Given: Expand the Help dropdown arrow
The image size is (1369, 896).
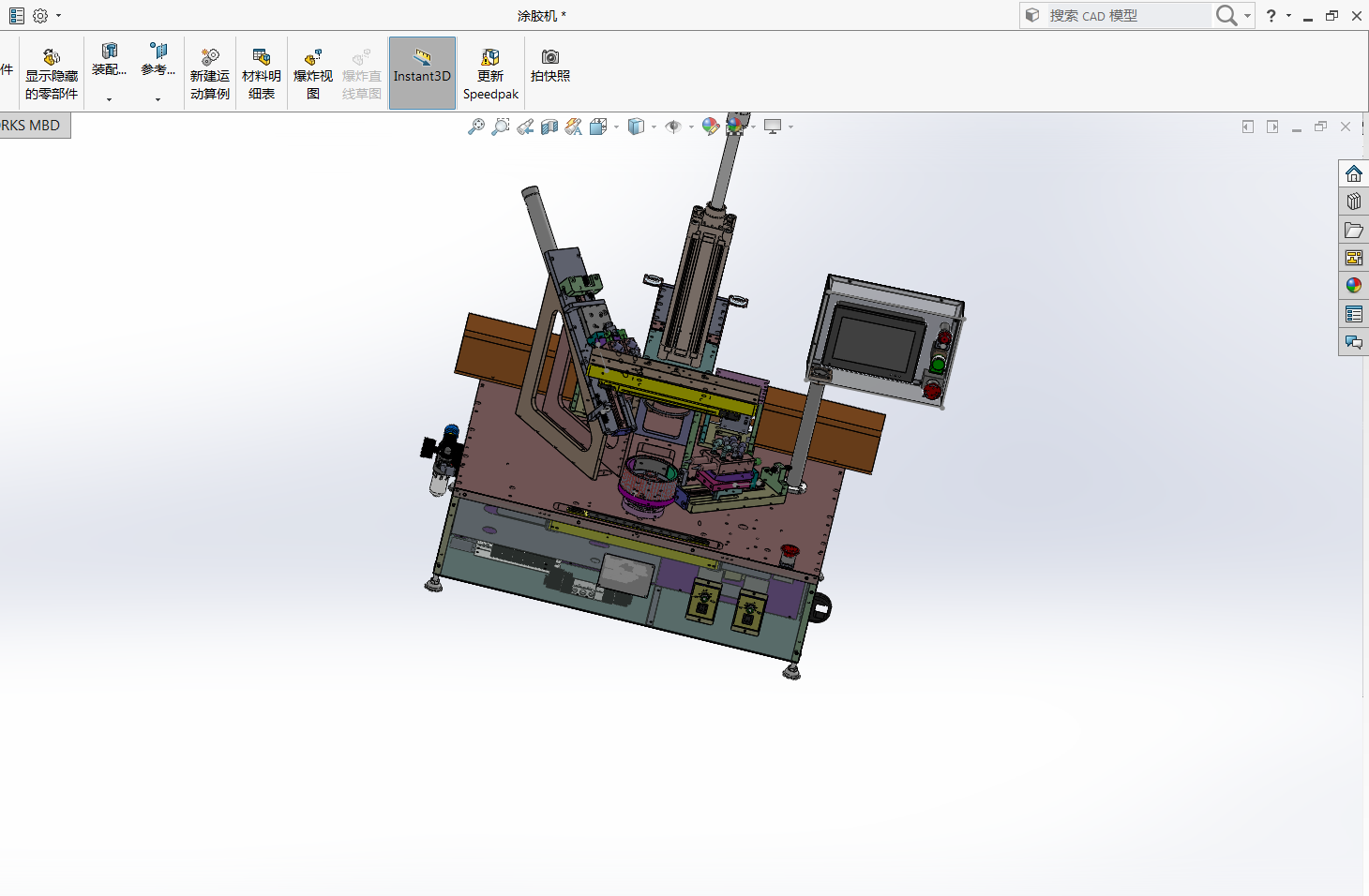Looking at the screenshot, I should coord(1288,15).
